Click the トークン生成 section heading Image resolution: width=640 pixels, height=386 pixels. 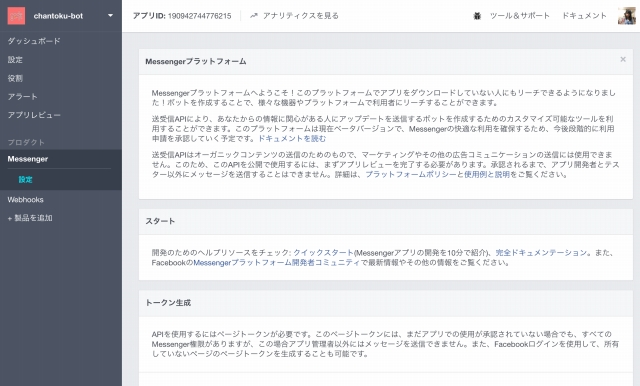[168, 303]
